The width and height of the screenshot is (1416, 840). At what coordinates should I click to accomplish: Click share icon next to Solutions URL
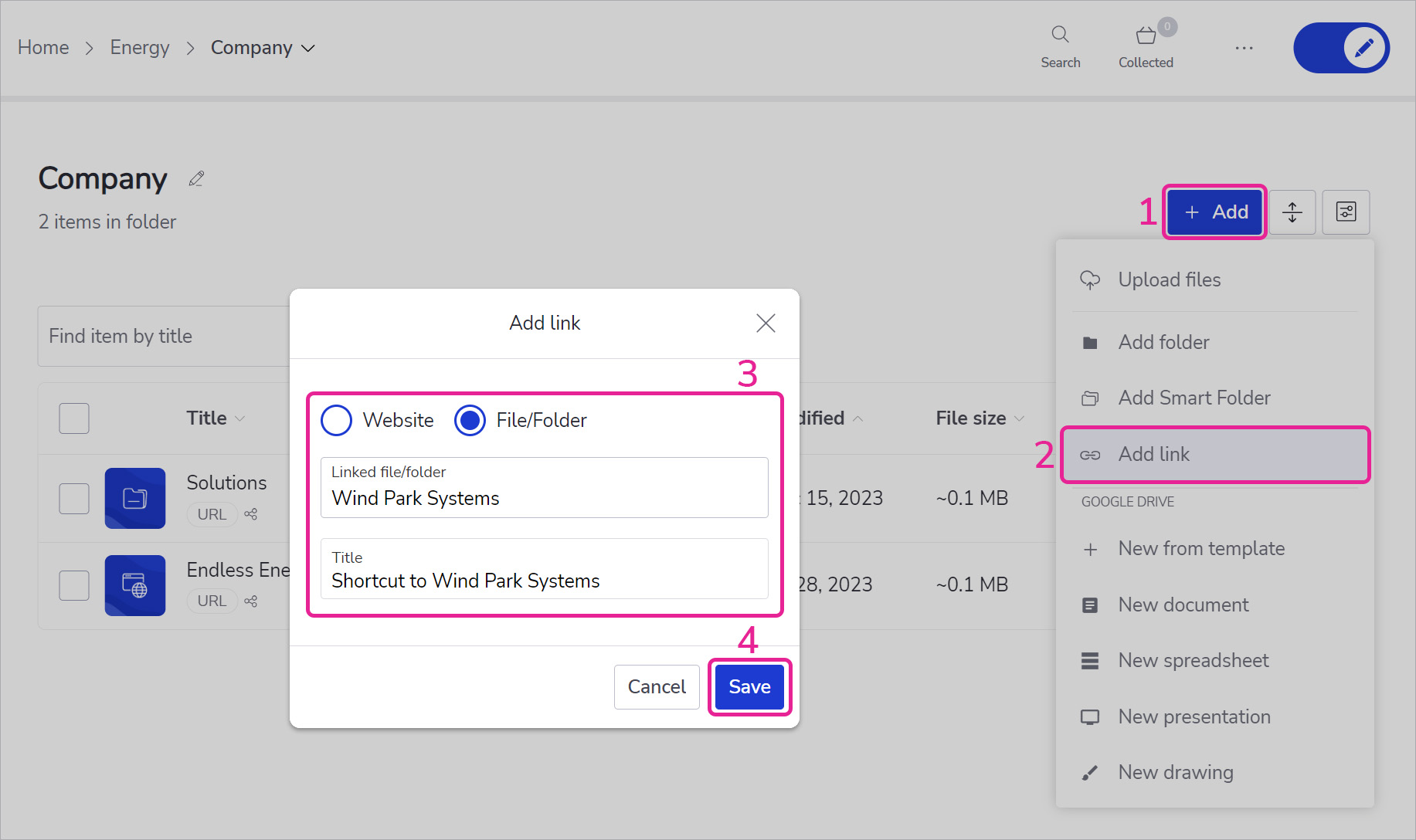coord(251,514)
